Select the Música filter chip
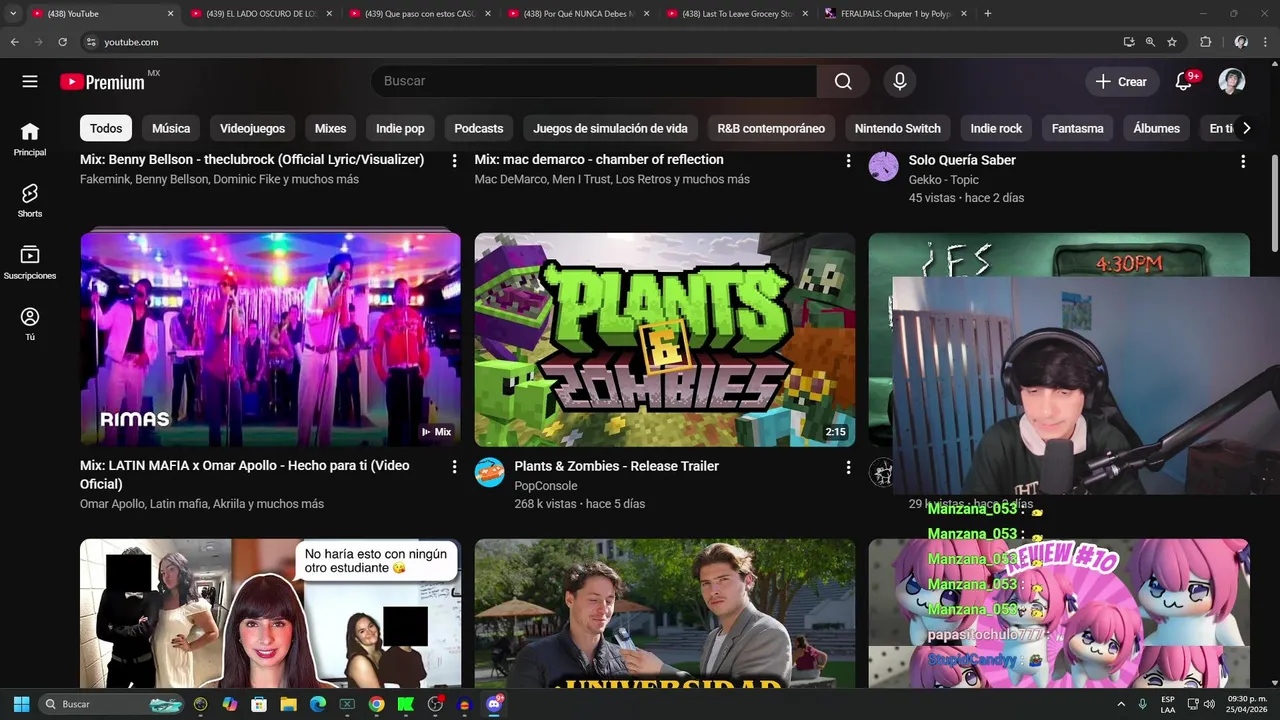Image resolution: width=1280 pixels, height=720 pixels. [x=171, y=128]
